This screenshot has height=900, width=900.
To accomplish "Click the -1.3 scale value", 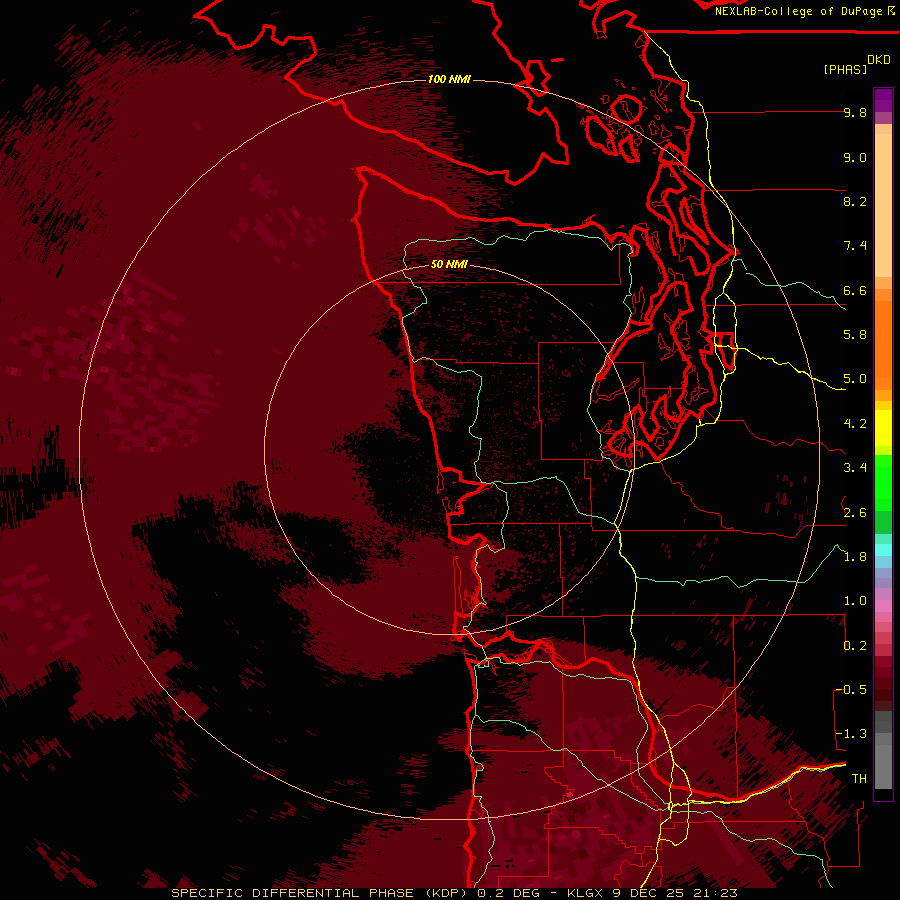I will click(x=851, y=734).
